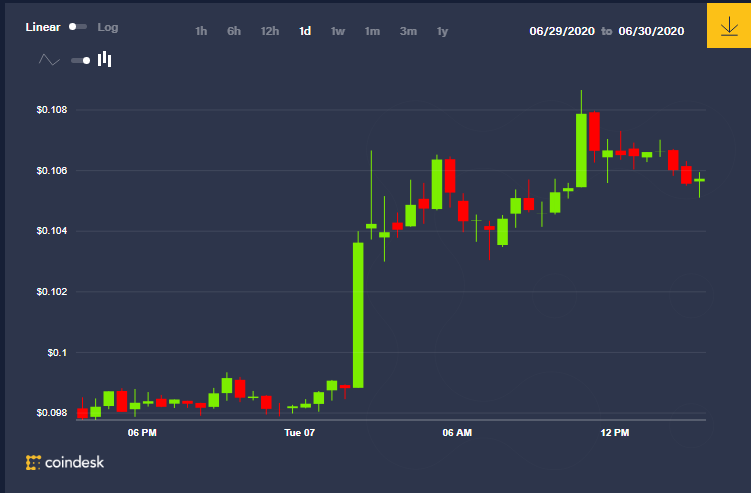Choose the Log scale label
This screenshot has width=751, height=493.
pos(108,27)
